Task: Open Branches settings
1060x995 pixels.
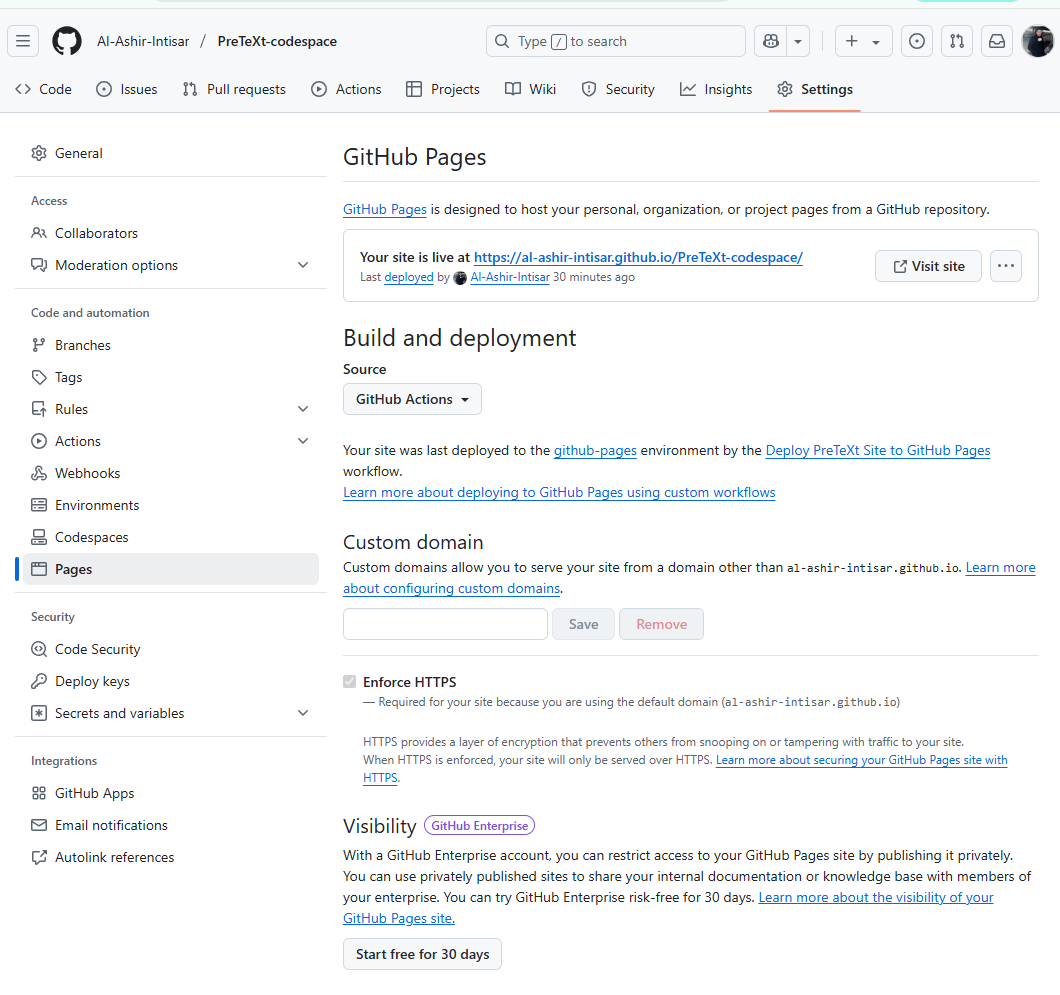Action: [x=170, y=345]
